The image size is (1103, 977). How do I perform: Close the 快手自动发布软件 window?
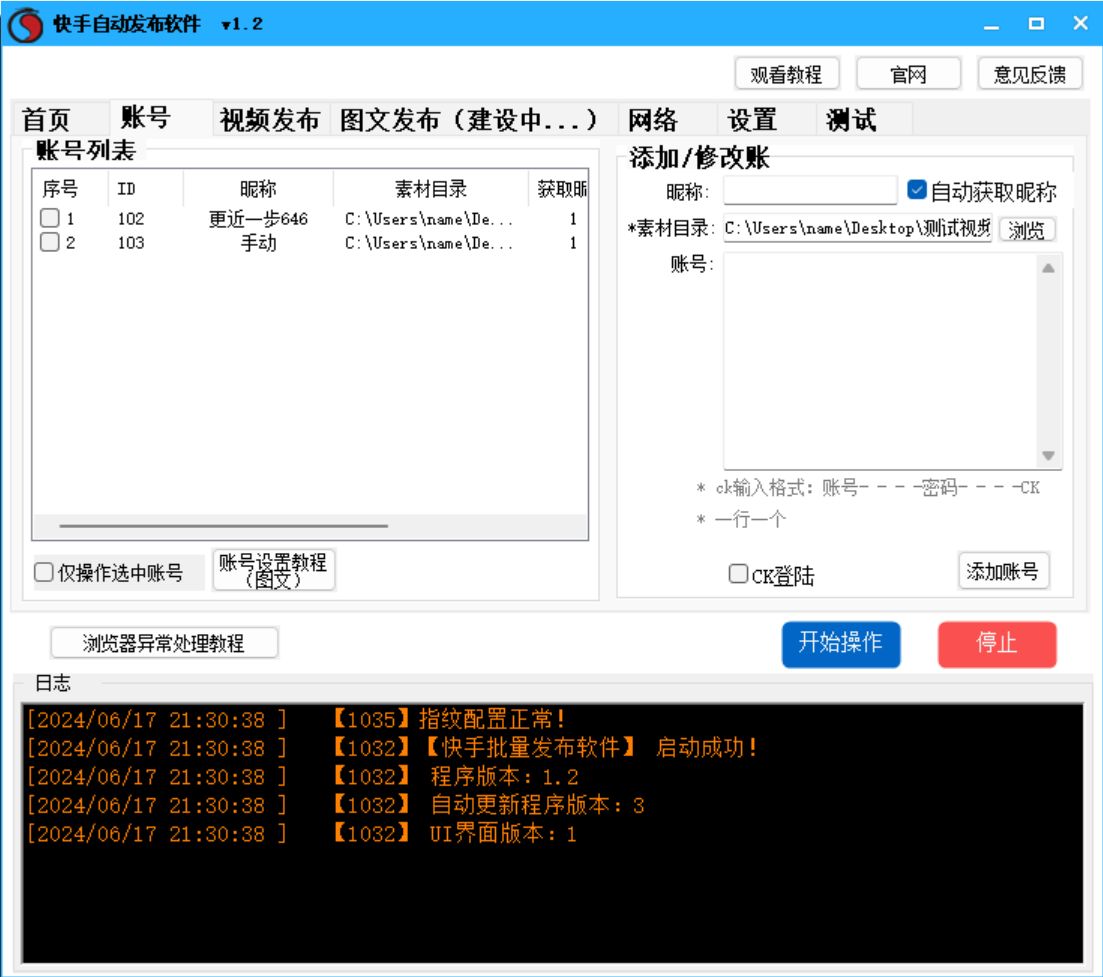(x=1080, y=24)
